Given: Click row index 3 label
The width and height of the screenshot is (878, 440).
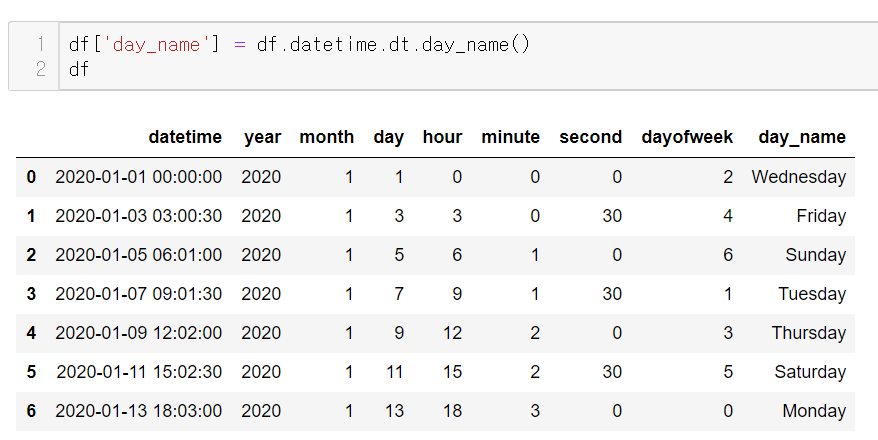Looking at the screenshot, I should point(31,294).
